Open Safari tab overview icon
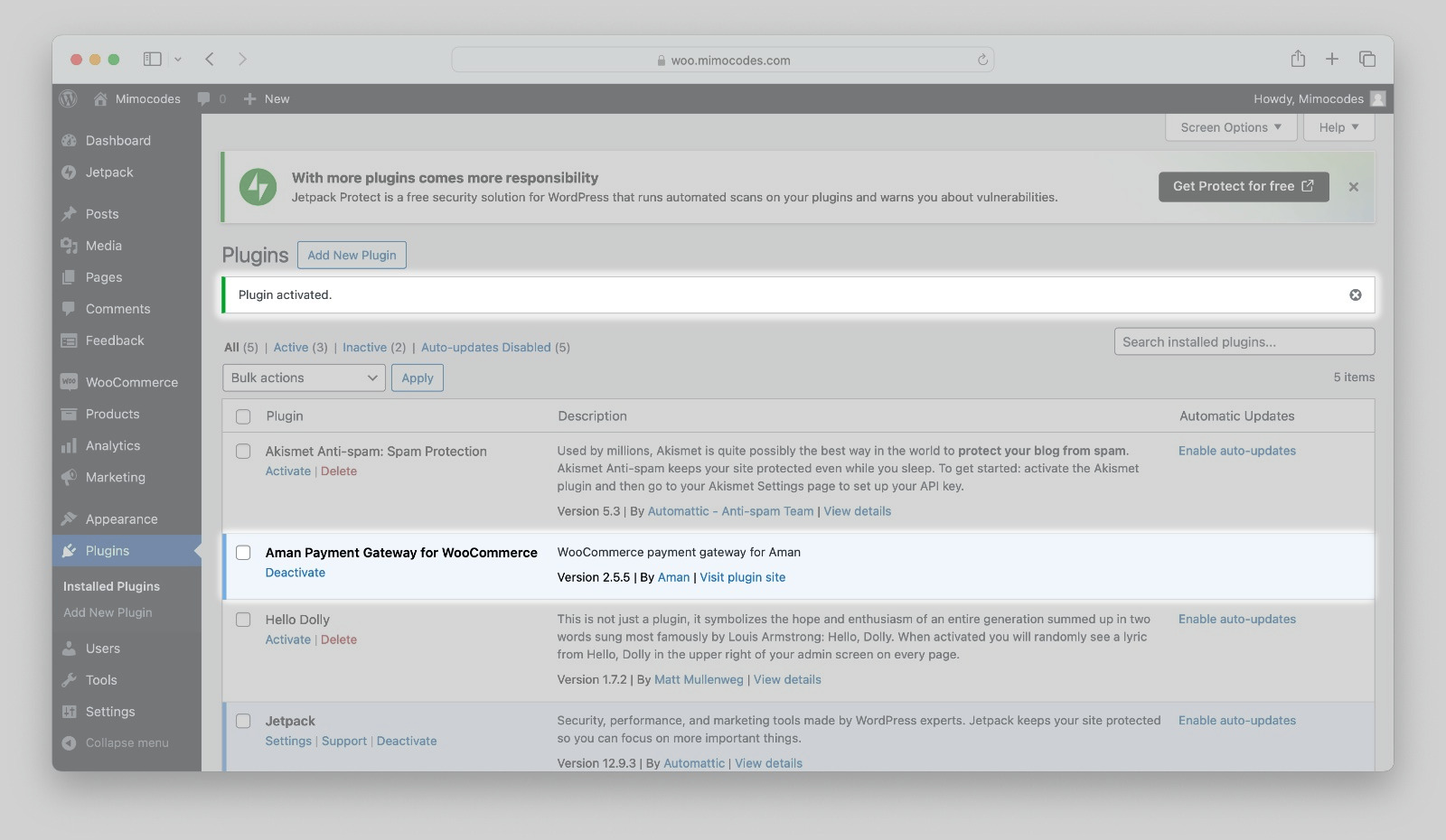 (1366, 60)
